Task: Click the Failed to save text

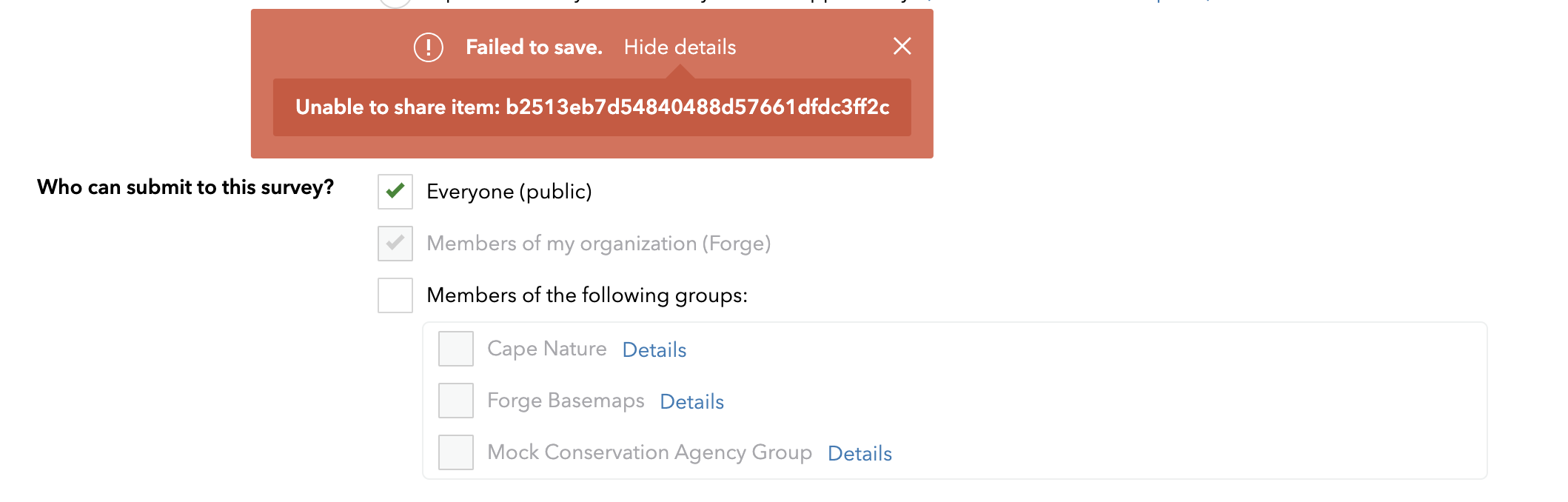Action: click(x=534, y=47)
